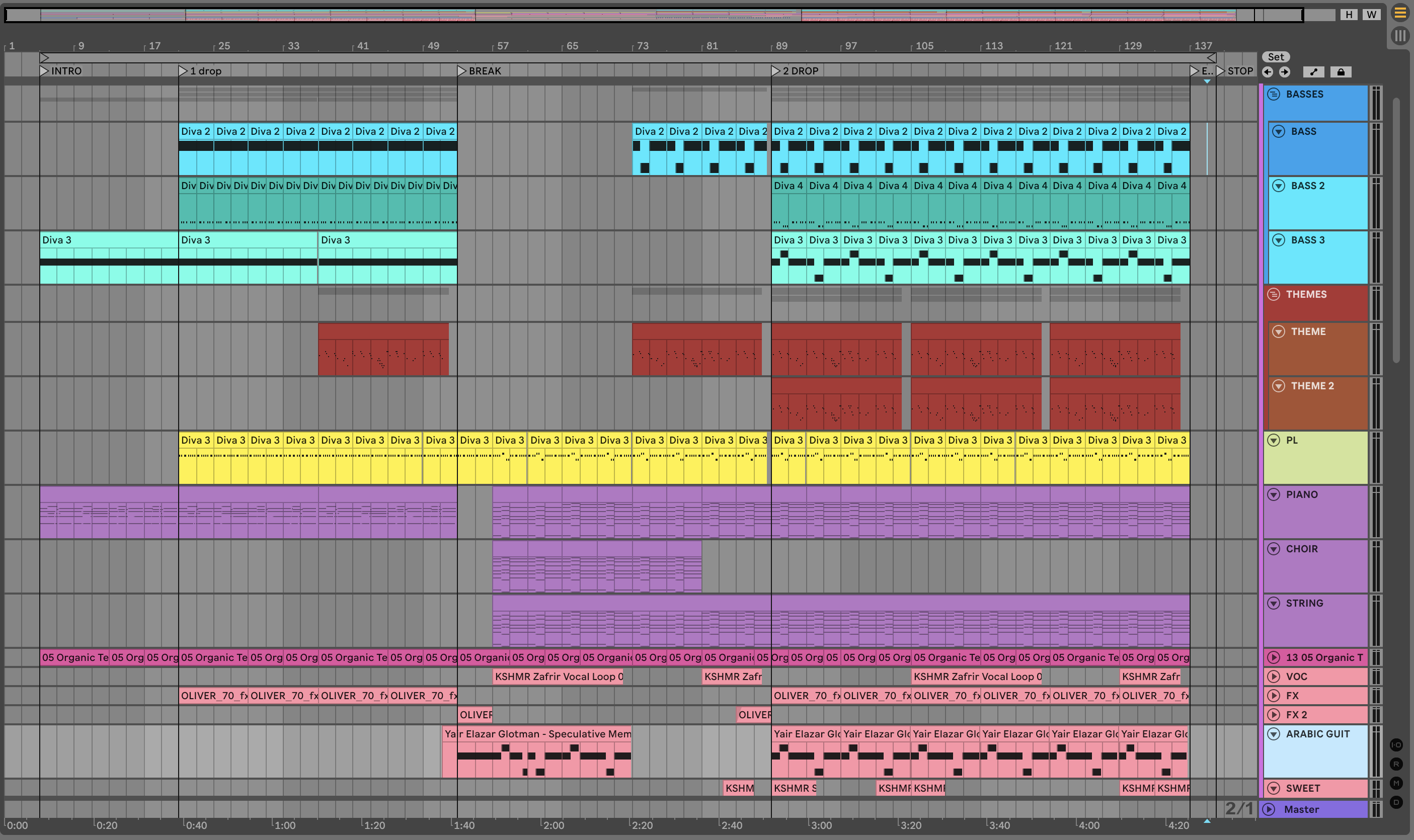This screenshot has width=1414, height=840.
Task: Fold the THEME track with its arrow
Action: [1279, 331]
